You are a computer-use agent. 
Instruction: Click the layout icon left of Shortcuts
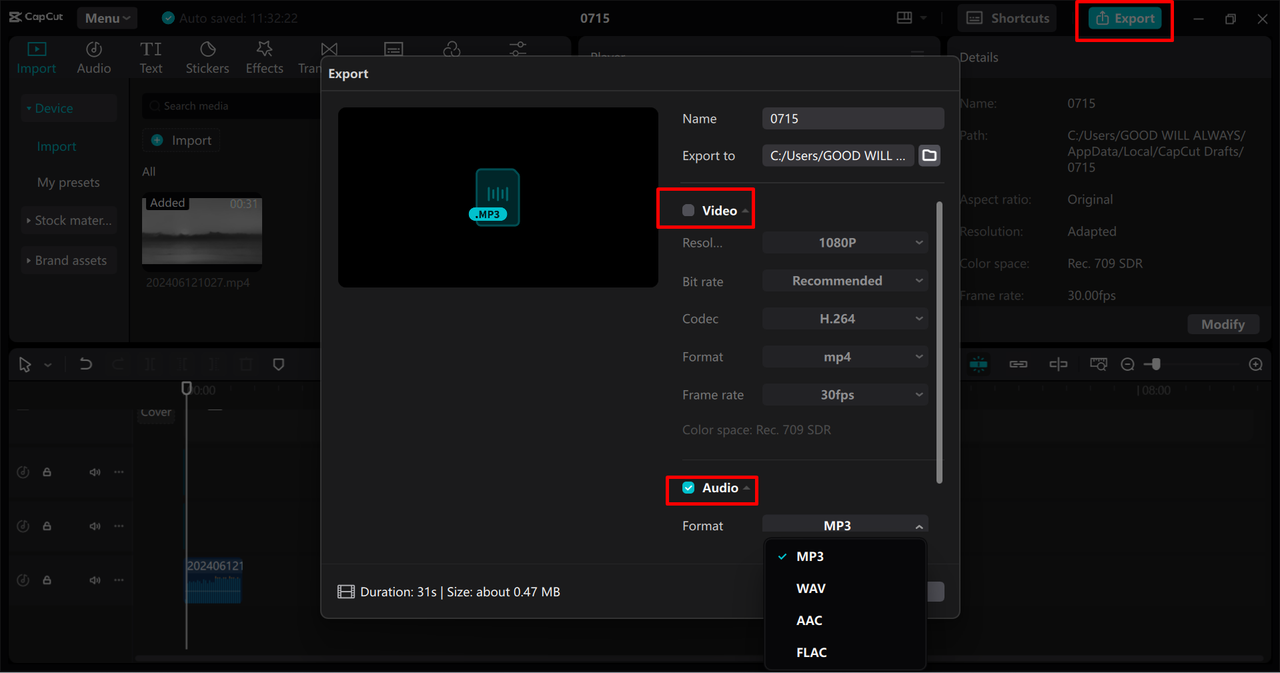click(904, 18)
